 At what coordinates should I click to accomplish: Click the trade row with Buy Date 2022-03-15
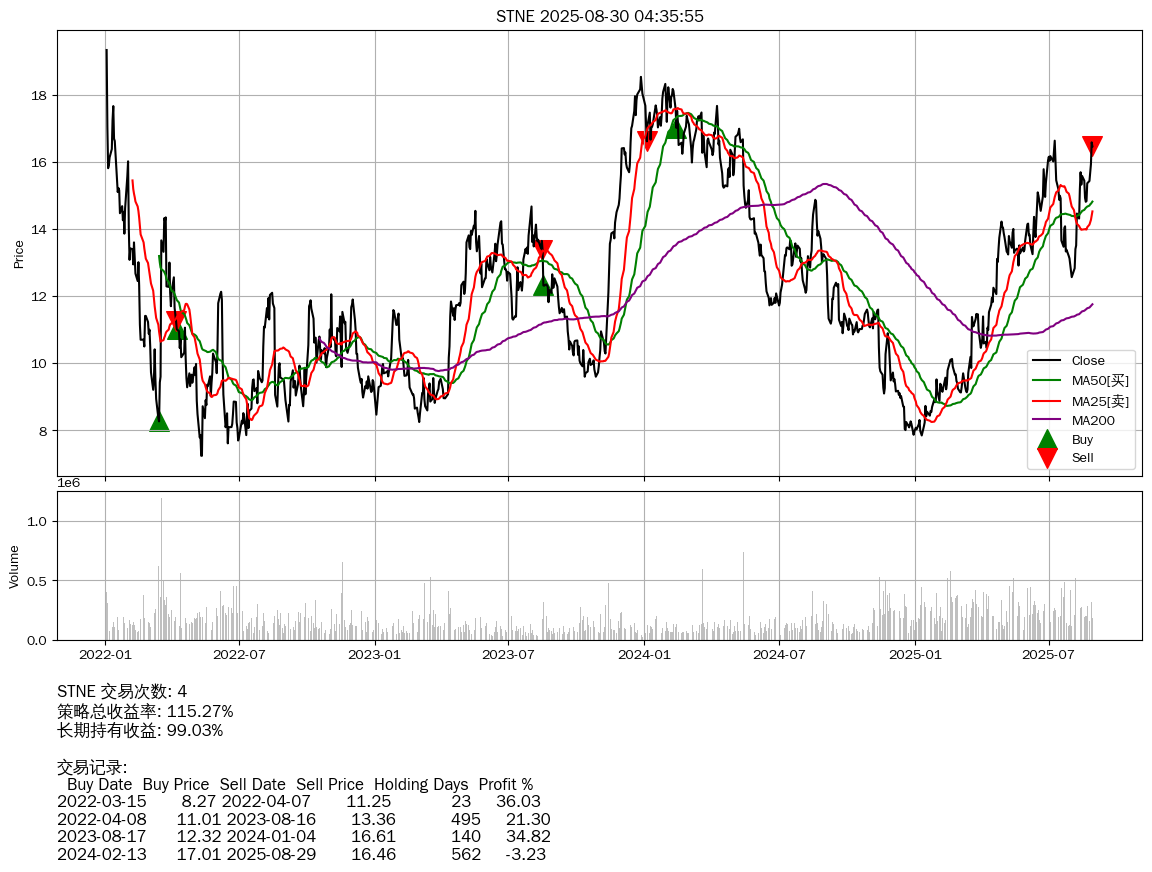(298, 801)
